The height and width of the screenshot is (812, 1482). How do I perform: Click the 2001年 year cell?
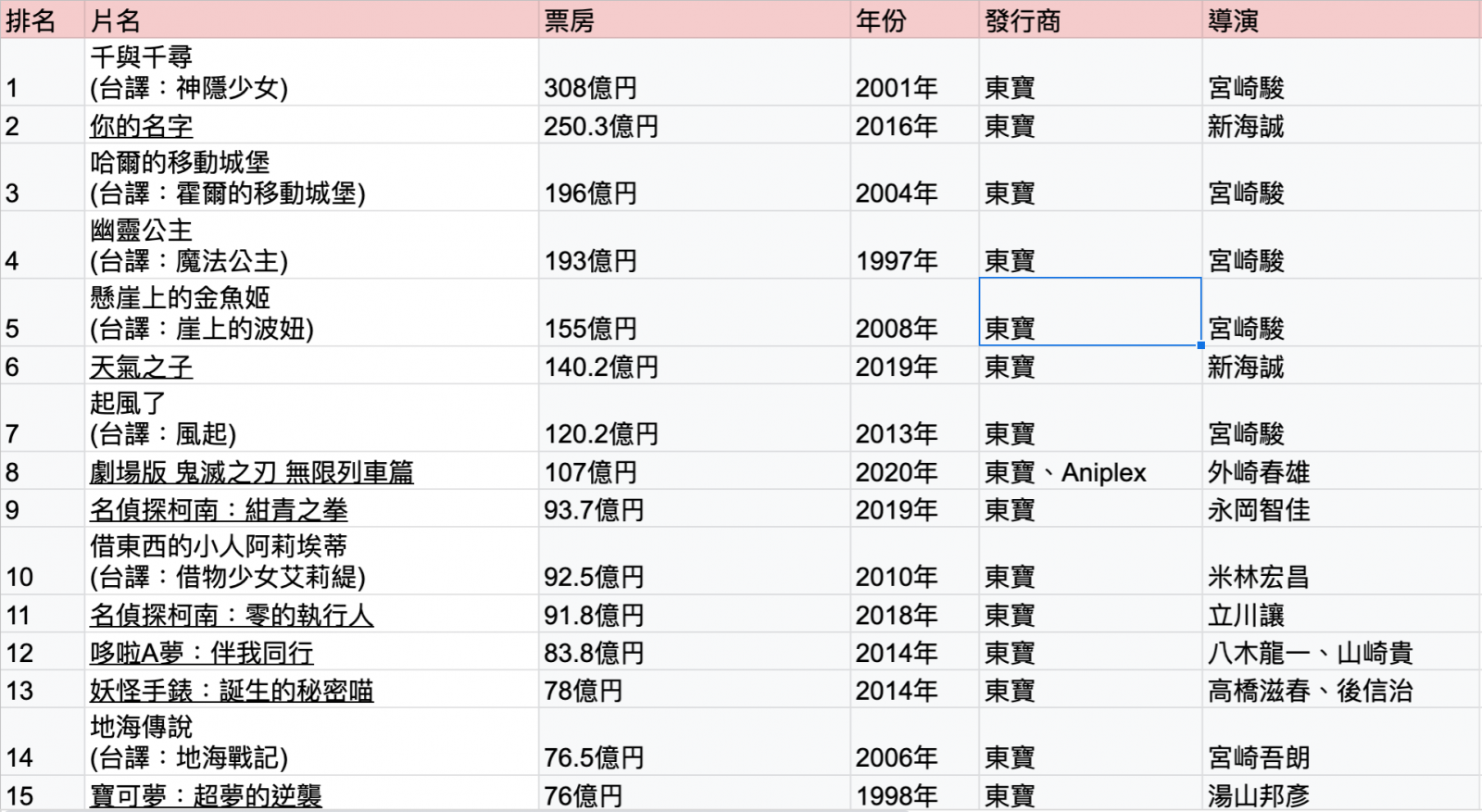915,72
